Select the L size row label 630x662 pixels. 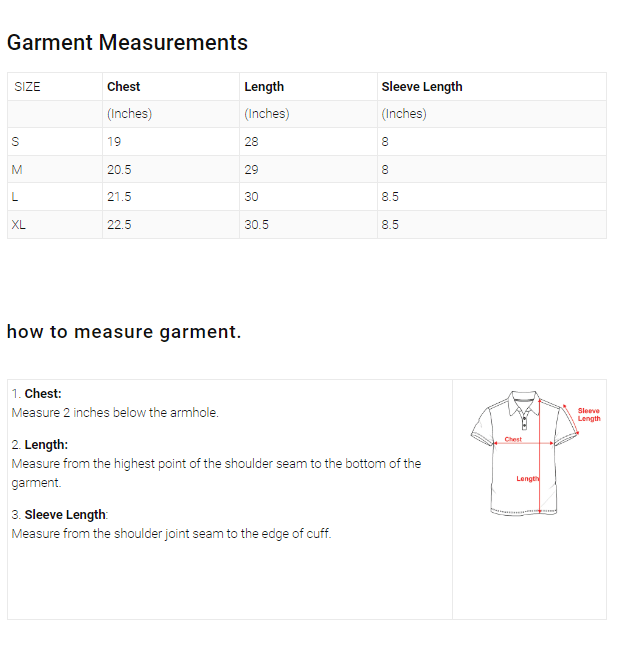click(14, 197)
